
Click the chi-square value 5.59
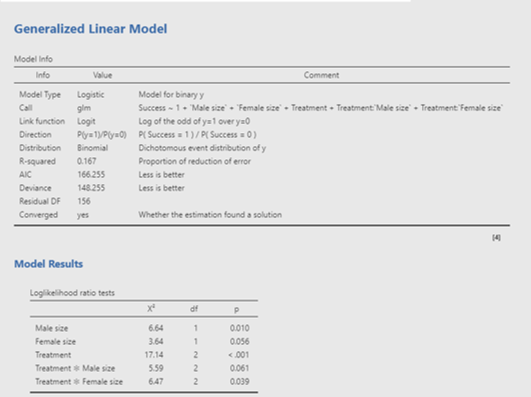[155, 368]
